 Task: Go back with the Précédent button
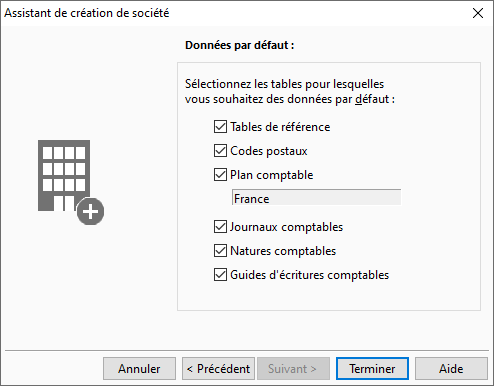point(218,369)
